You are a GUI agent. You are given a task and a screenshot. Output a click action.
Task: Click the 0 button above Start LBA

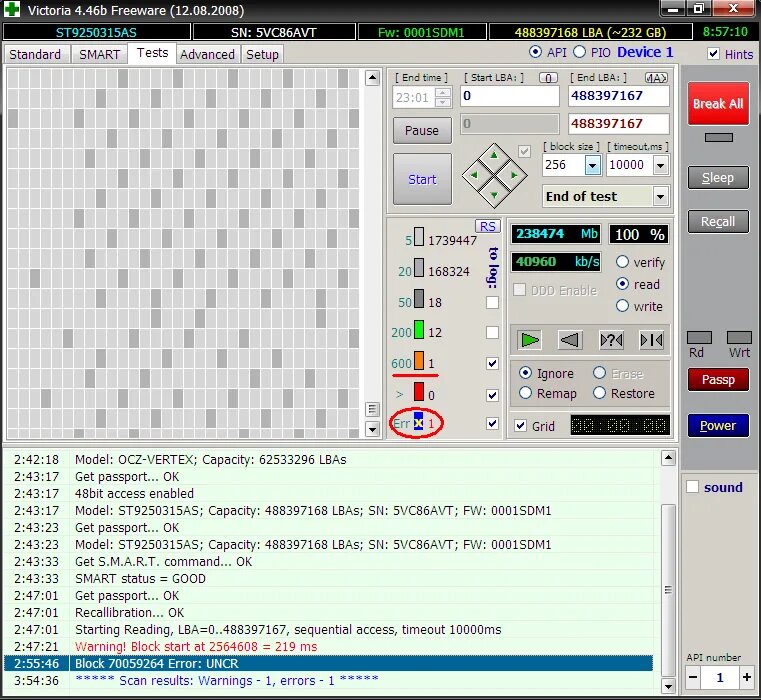coord(548,78)
